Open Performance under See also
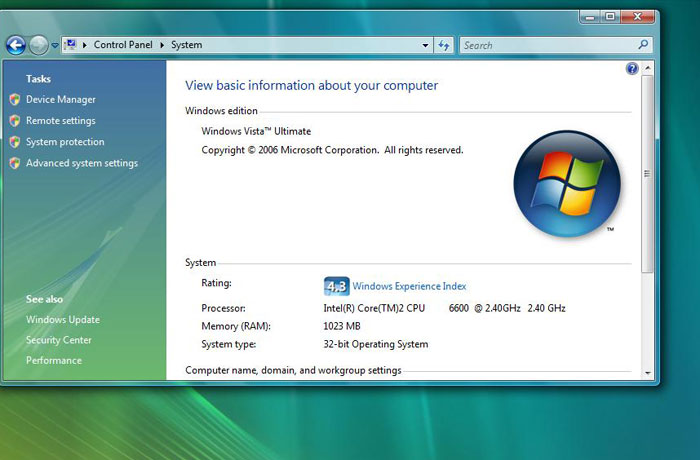This screenshot has width=700, height=460. click(54, 360)
